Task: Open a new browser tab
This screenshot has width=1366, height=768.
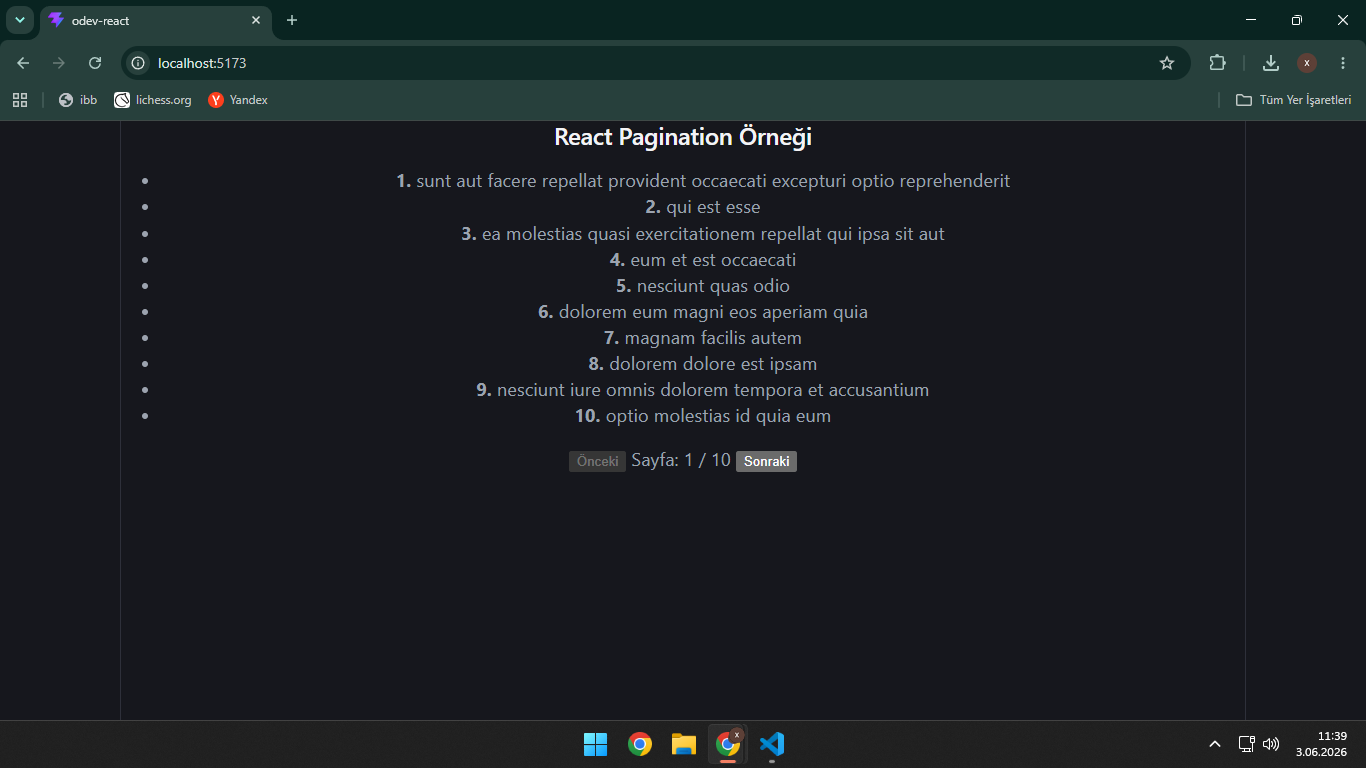Action: tap(292, 20)
